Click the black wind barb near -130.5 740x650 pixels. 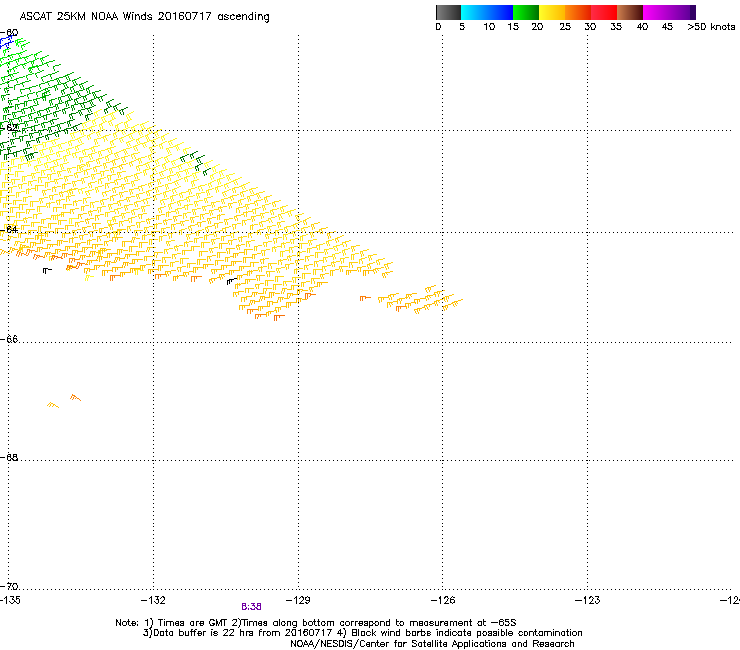tap(231, 281)
